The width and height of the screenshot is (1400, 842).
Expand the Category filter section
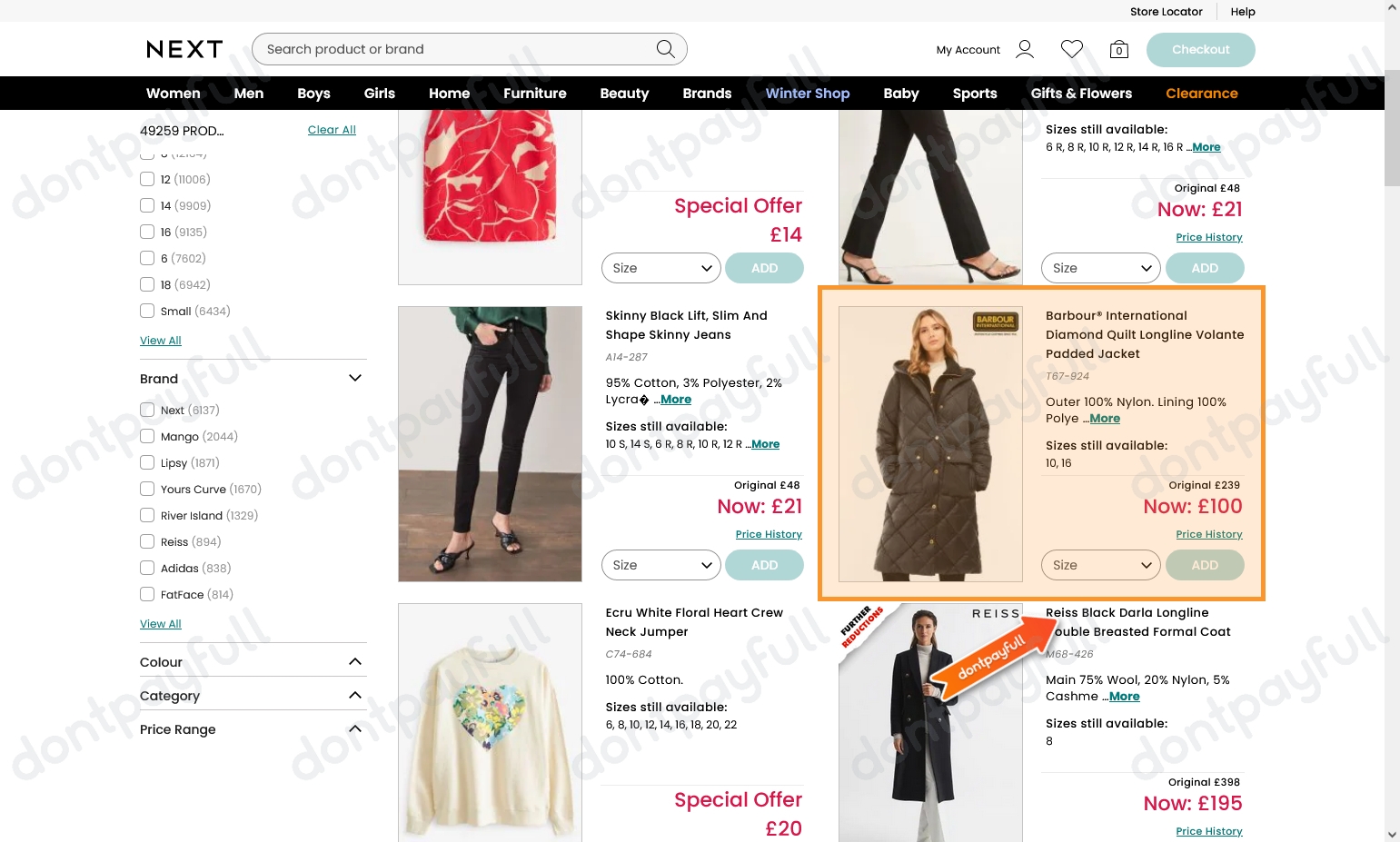pyautogui.click(x=355, y=695)
